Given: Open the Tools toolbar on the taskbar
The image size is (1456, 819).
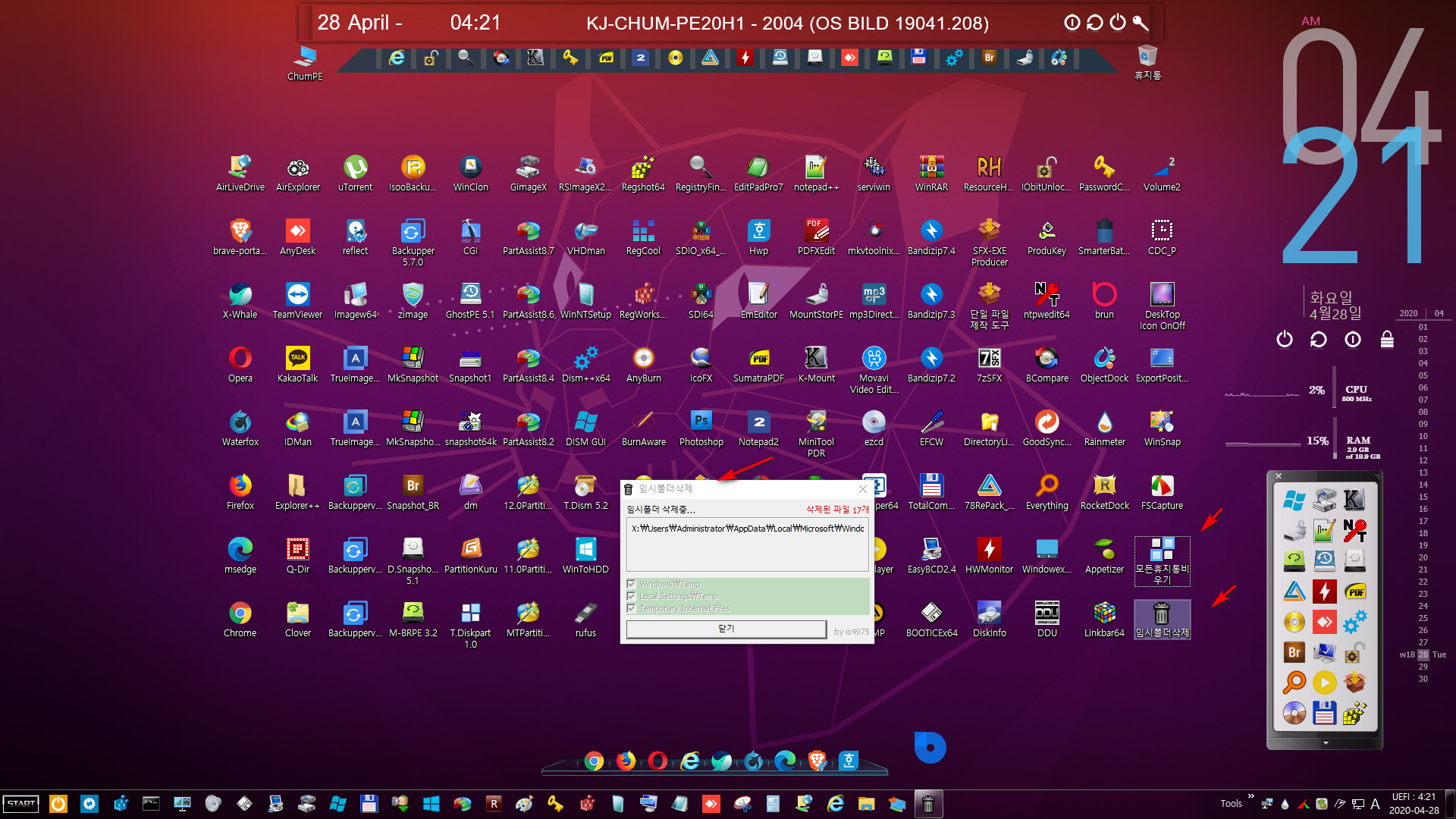Looking at the screenshot, I should (1231, 804).
